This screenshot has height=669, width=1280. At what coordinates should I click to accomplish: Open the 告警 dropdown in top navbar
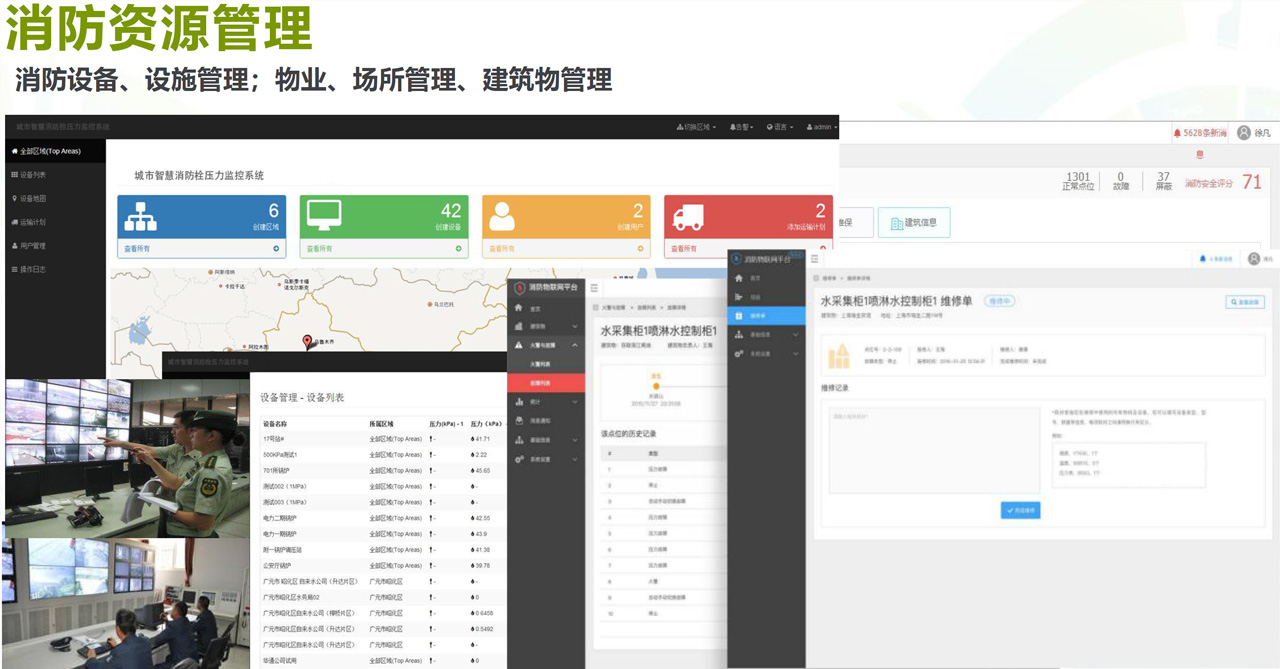pos(741,127)
